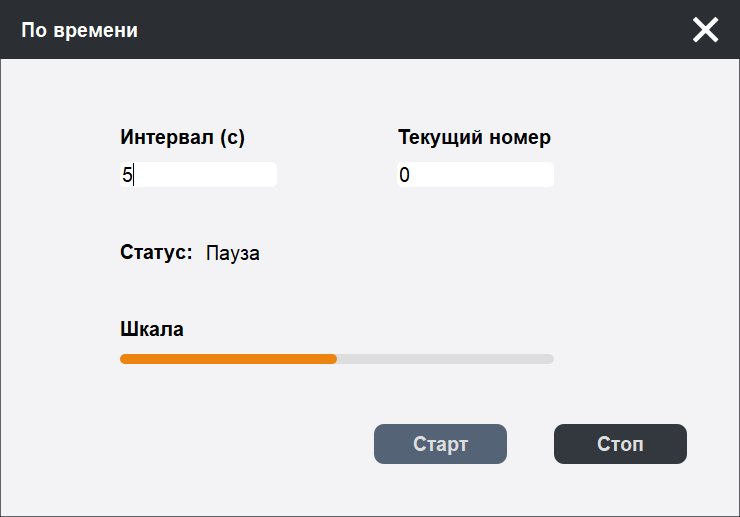
Task: Click the empty dark title bar area
Action: click(x=400, y=30)
